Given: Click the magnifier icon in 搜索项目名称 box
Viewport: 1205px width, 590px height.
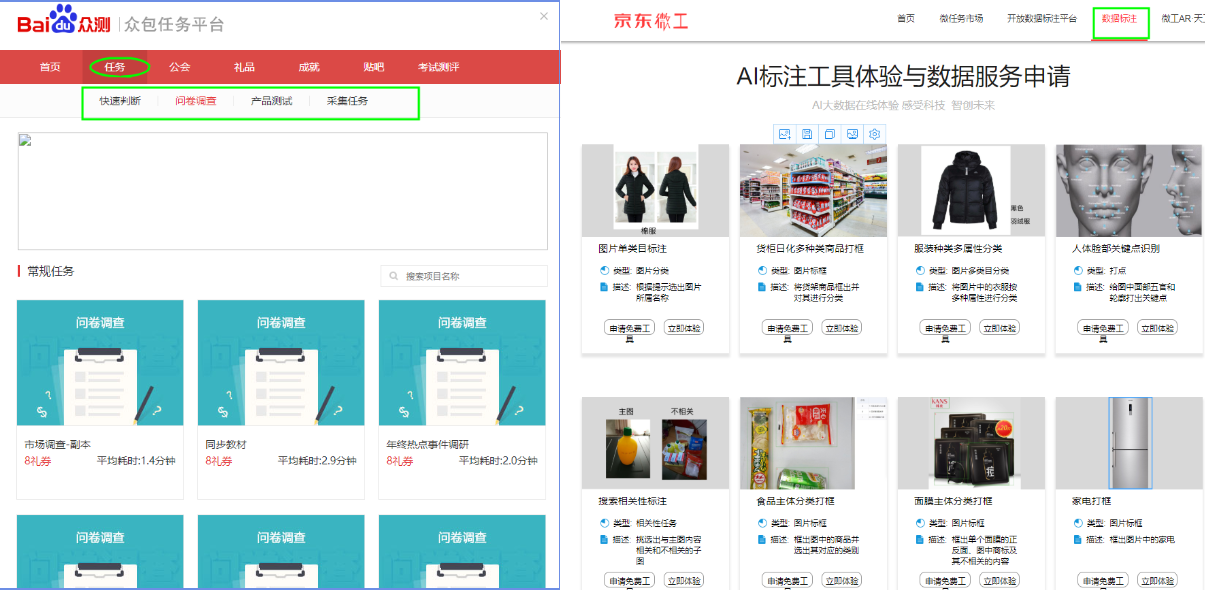Looking at the screenshot, I should [x=395, y=276].
